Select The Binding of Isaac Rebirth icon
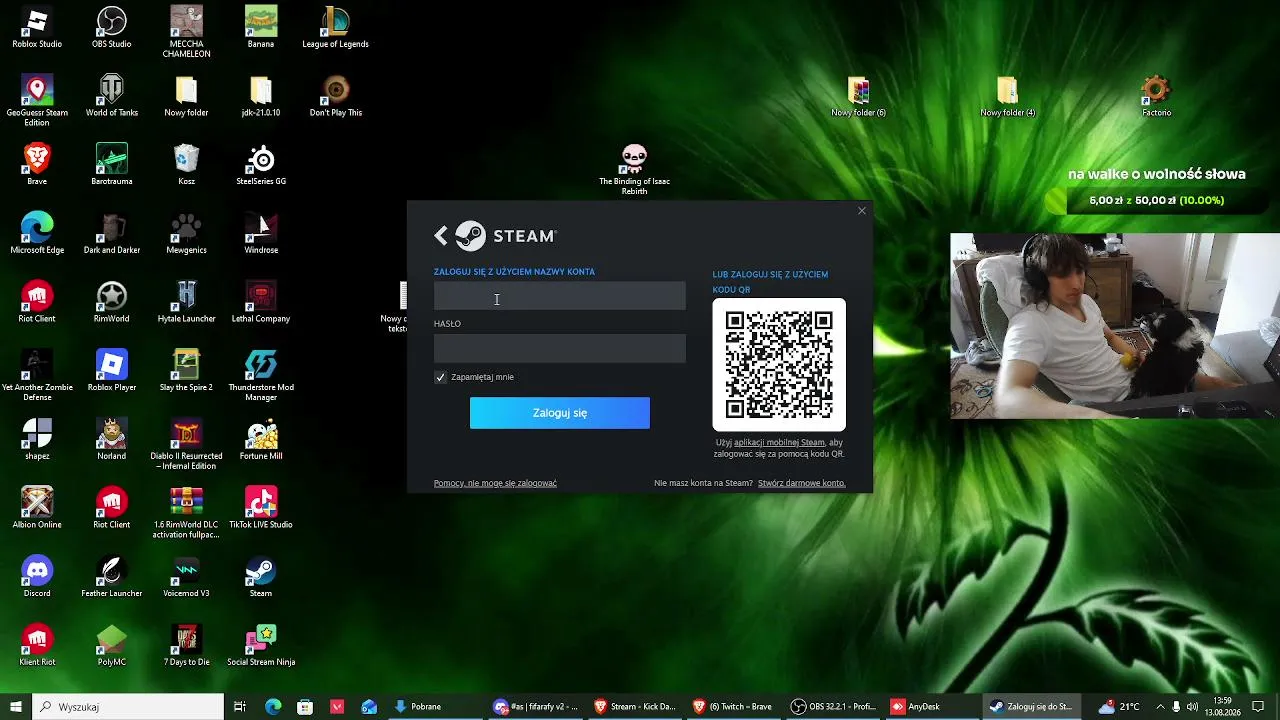The height and width of the screenshot is (720, 1280). pos(634,170)
